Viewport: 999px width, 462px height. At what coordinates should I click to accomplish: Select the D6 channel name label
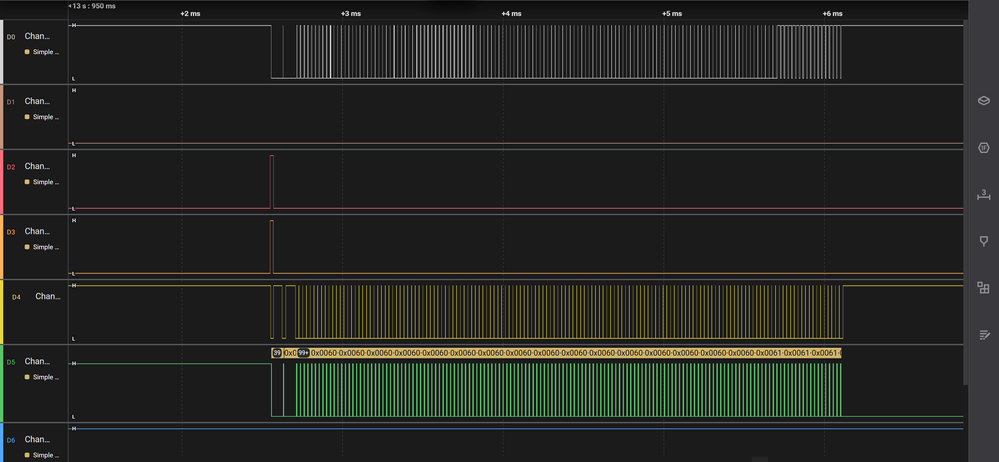[37, 439]
